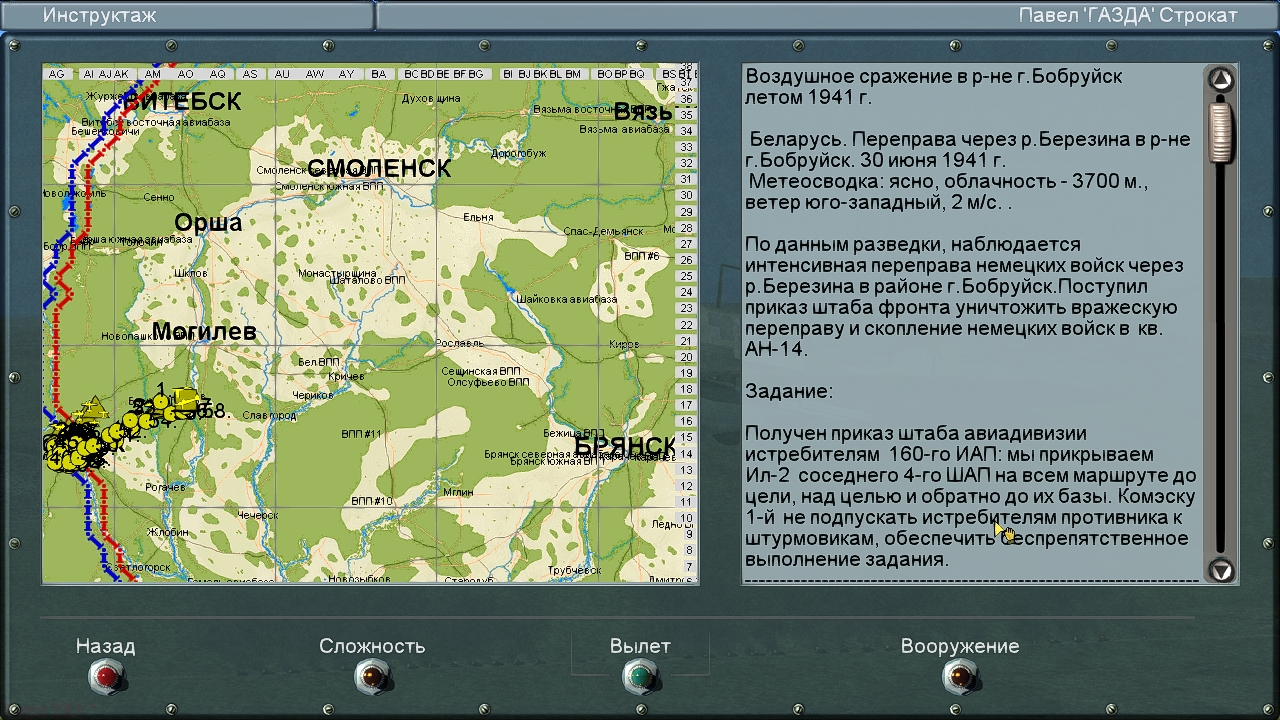This screenshot has width=1280, height=720.
Task: Select СМОЛЕНСК city label on the map
Action: click(379, 168)
